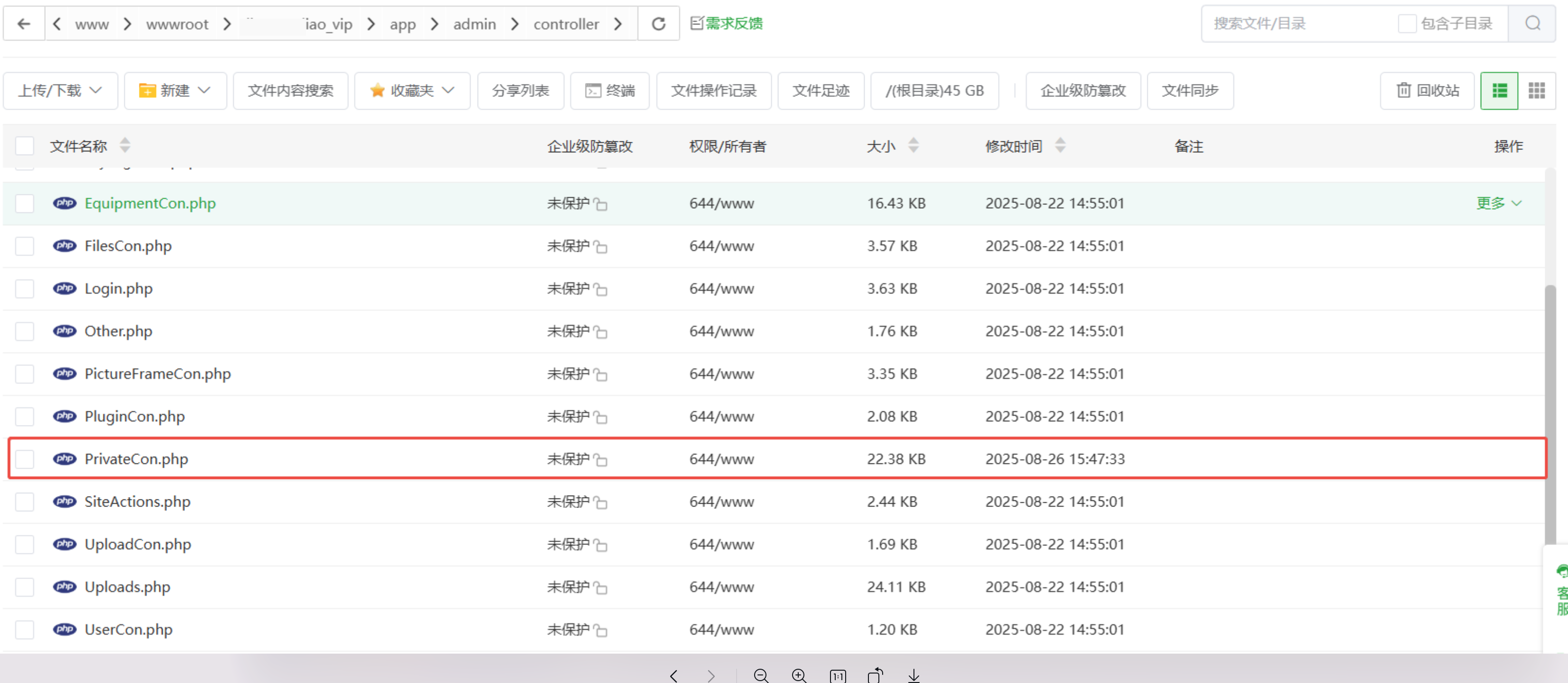
Task: Click the back arrow navigation icon
Action: [24, 24]
